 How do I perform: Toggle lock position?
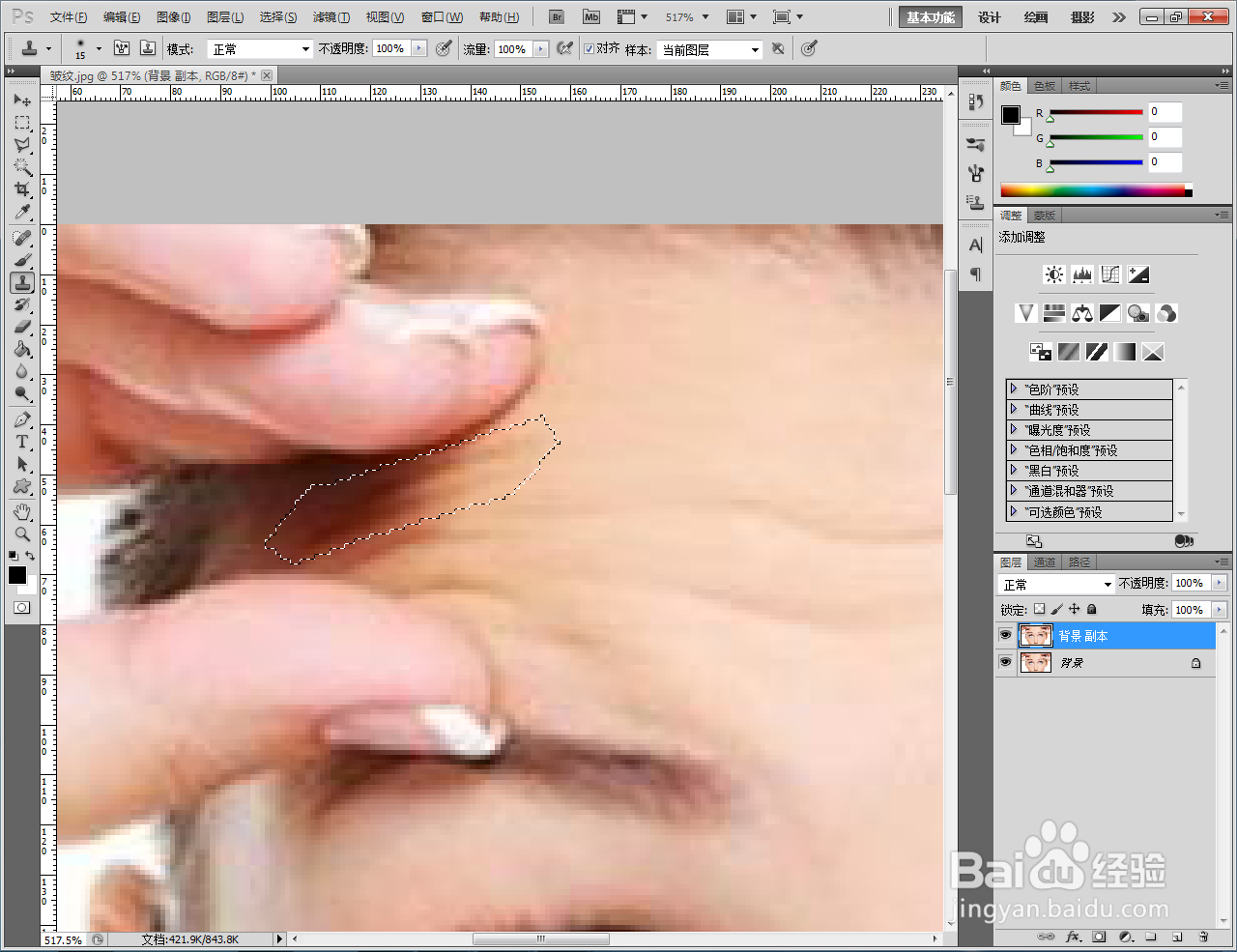(1075, 609)
